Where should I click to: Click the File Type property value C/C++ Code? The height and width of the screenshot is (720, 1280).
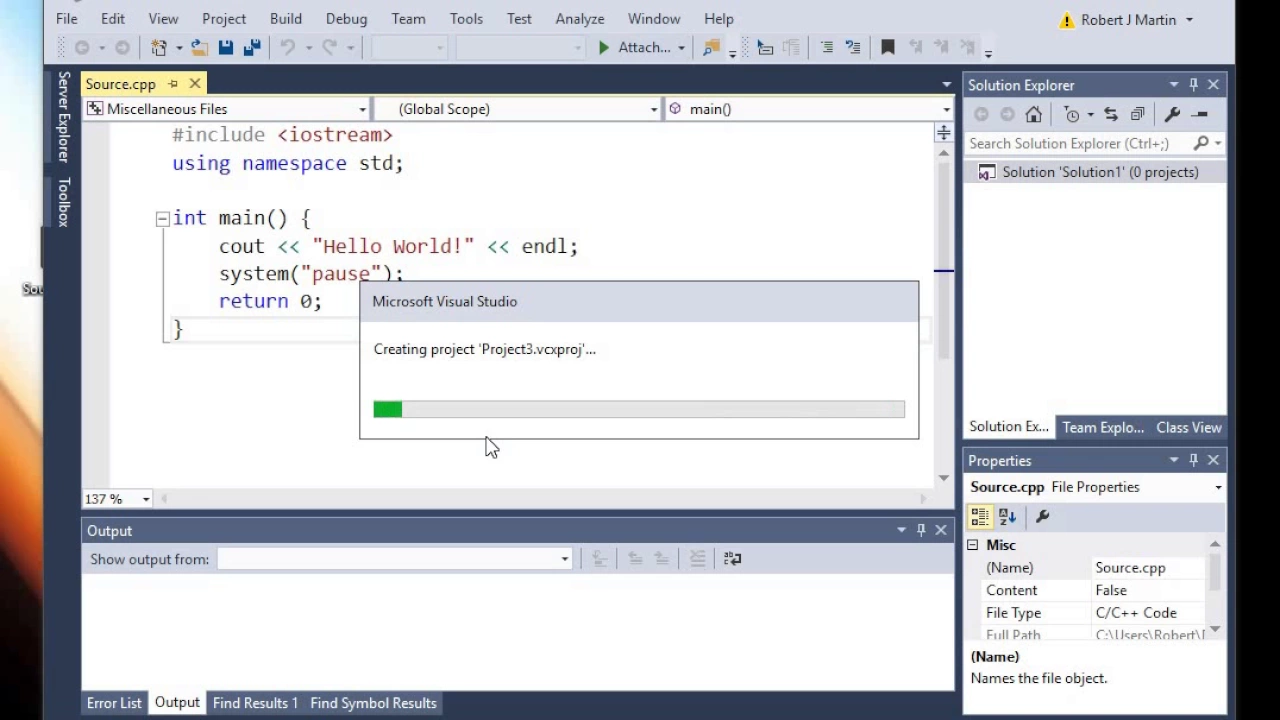pos(1136,613)
